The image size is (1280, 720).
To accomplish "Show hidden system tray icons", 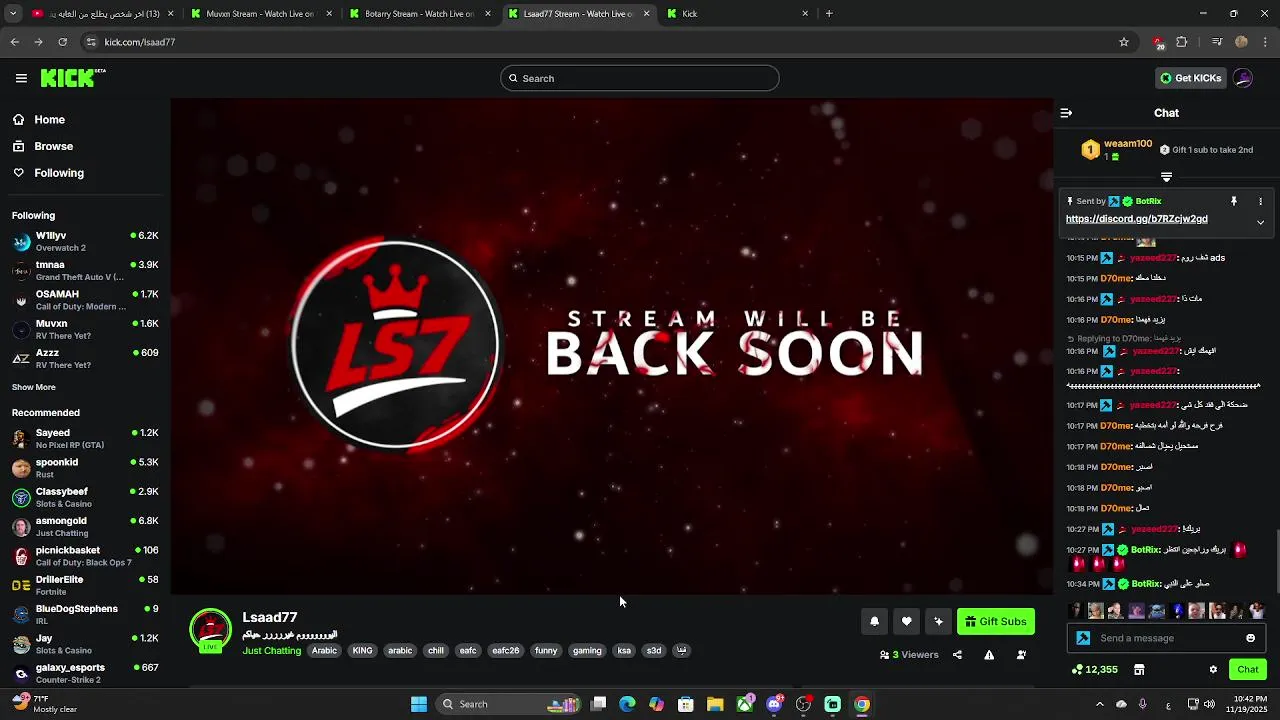I will 1100,704.
